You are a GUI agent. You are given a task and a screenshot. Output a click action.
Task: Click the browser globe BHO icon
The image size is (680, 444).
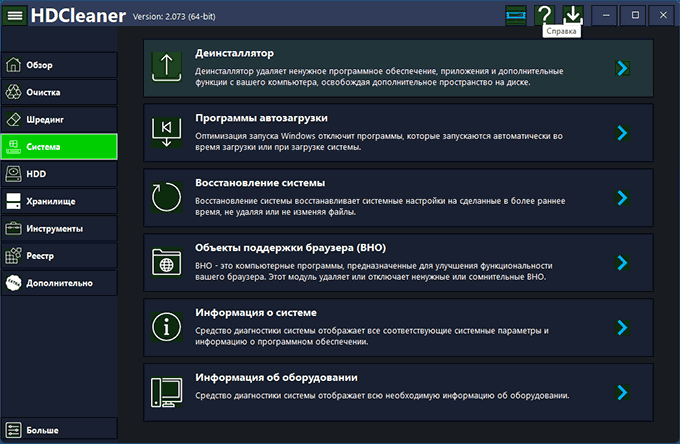point(165,262)
